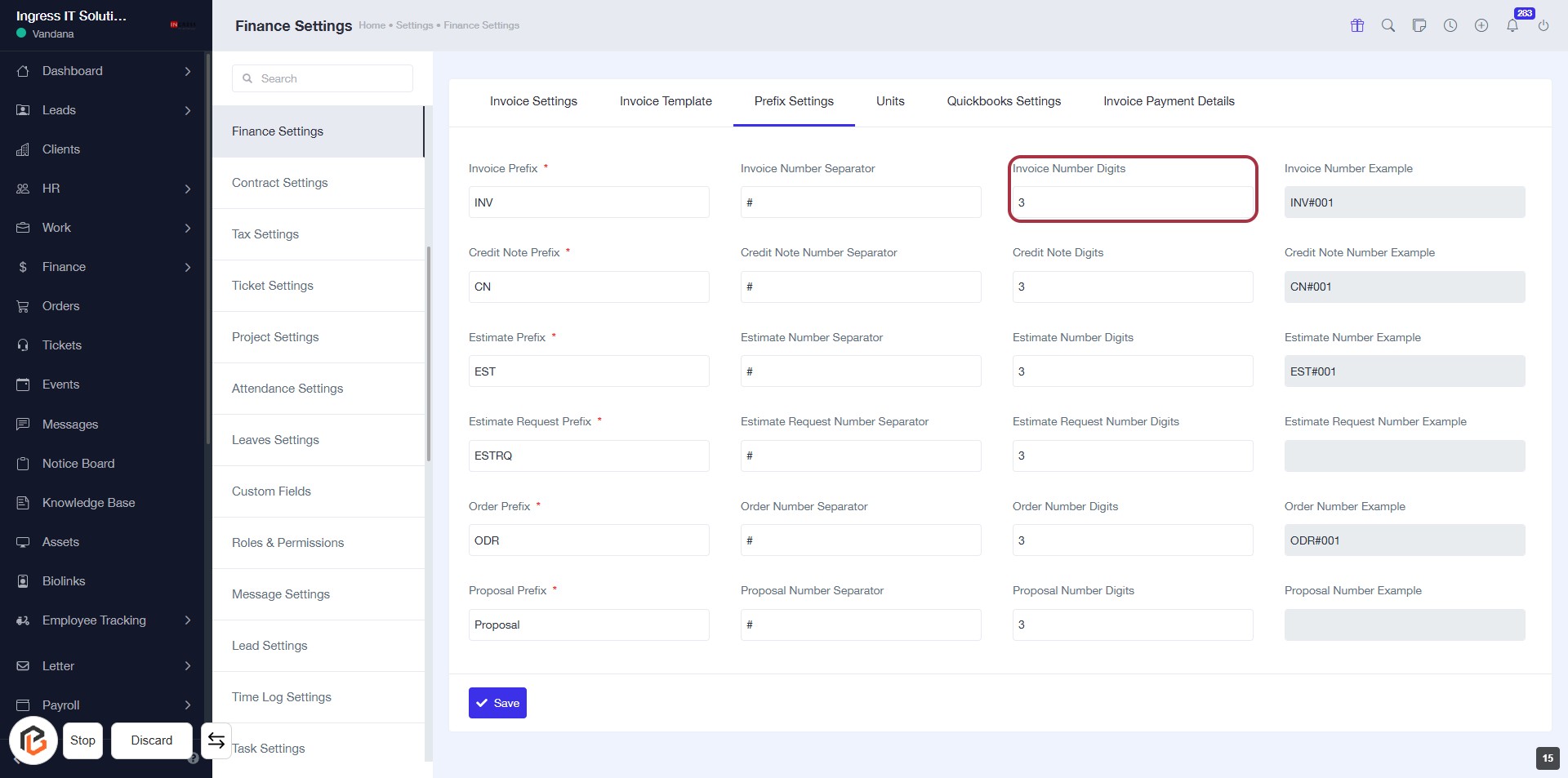Expand the Dashboard menu chevron
The width and height of the screenshot is (1568, 778).
[x=188, y=71]
